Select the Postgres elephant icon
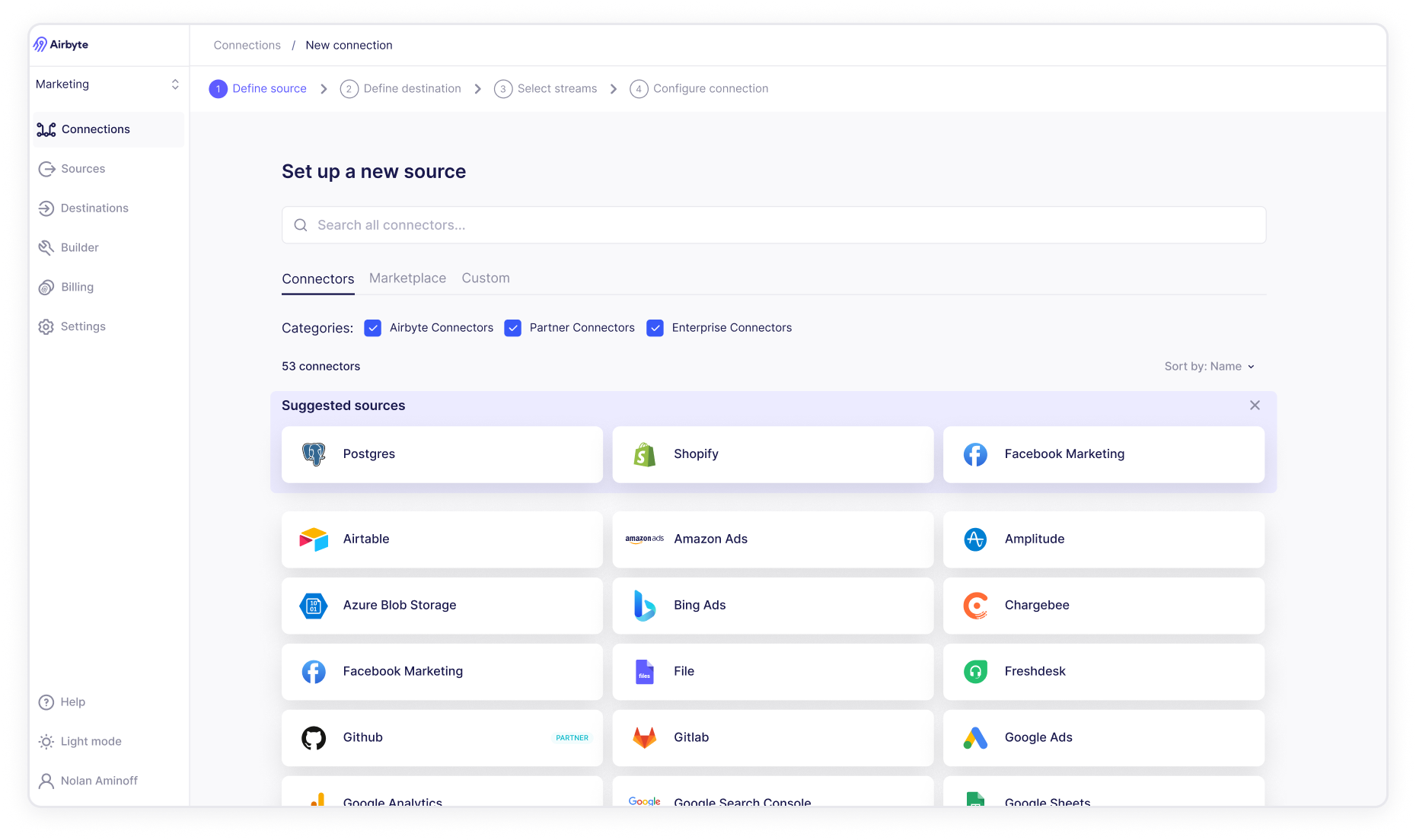1416x840 pixels. point(314,454)
